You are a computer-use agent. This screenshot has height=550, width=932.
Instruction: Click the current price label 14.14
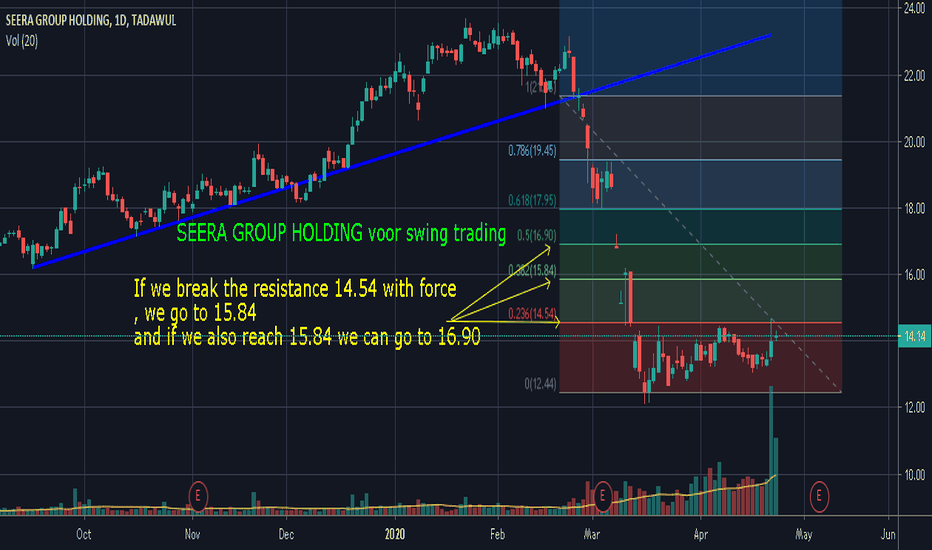(x=914, y=337)
